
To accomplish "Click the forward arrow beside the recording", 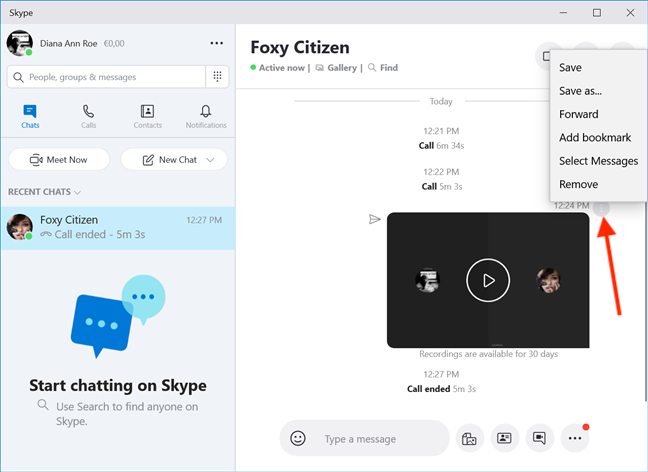I will (374, 219).
